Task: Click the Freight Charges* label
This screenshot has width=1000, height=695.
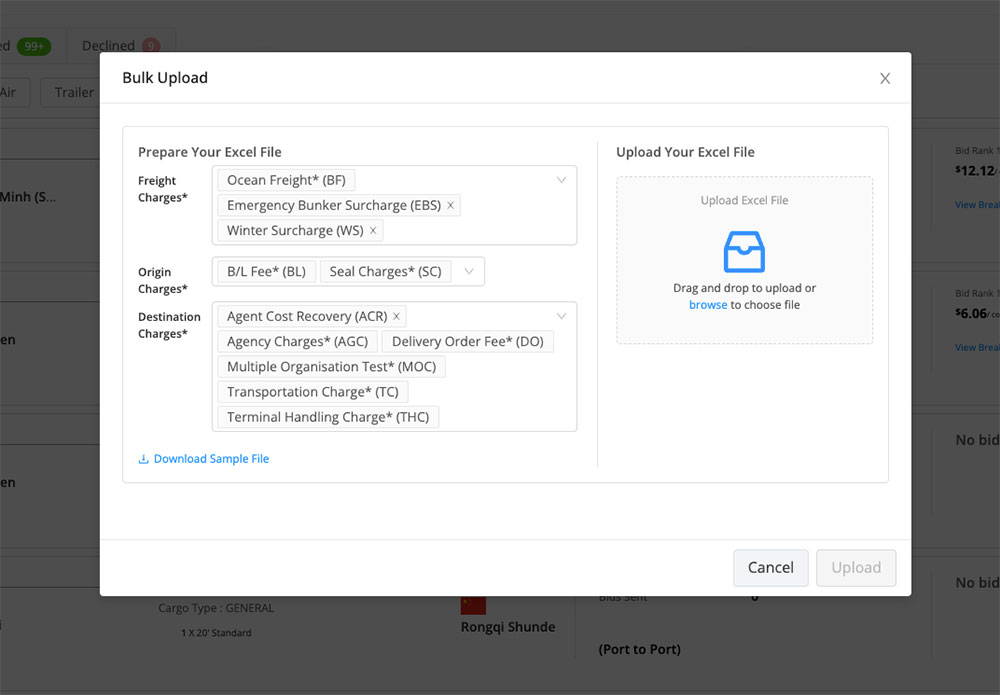Action: [163, 189]
